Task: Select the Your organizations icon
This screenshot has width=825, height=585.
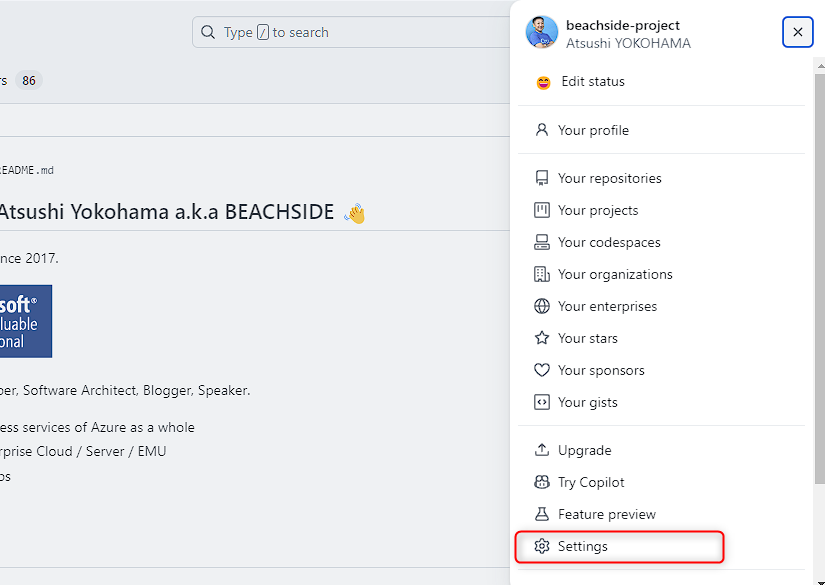Action: point(541,274)
